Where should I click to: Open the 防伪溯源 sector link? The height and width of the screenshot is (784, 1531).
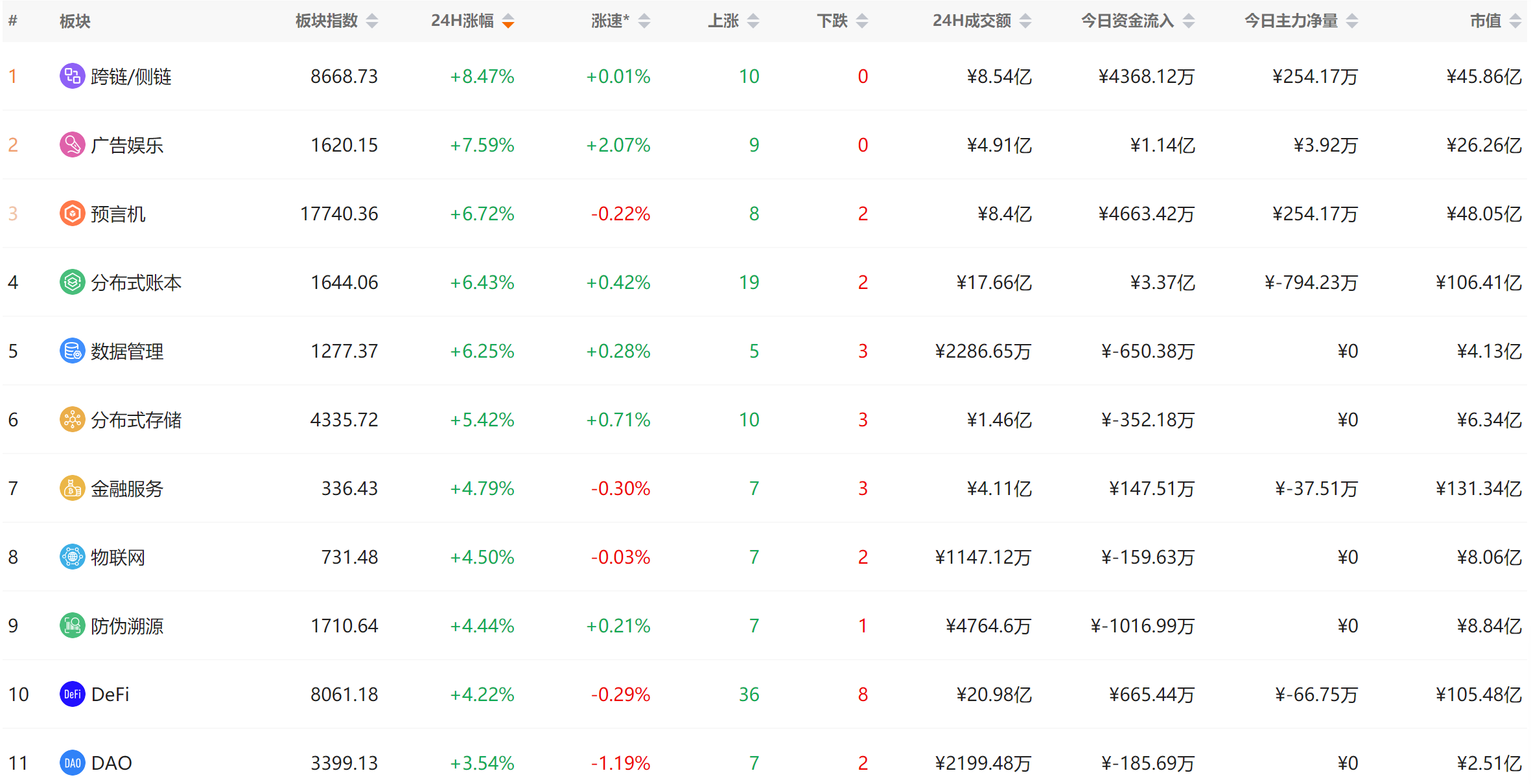click(127, 626)
